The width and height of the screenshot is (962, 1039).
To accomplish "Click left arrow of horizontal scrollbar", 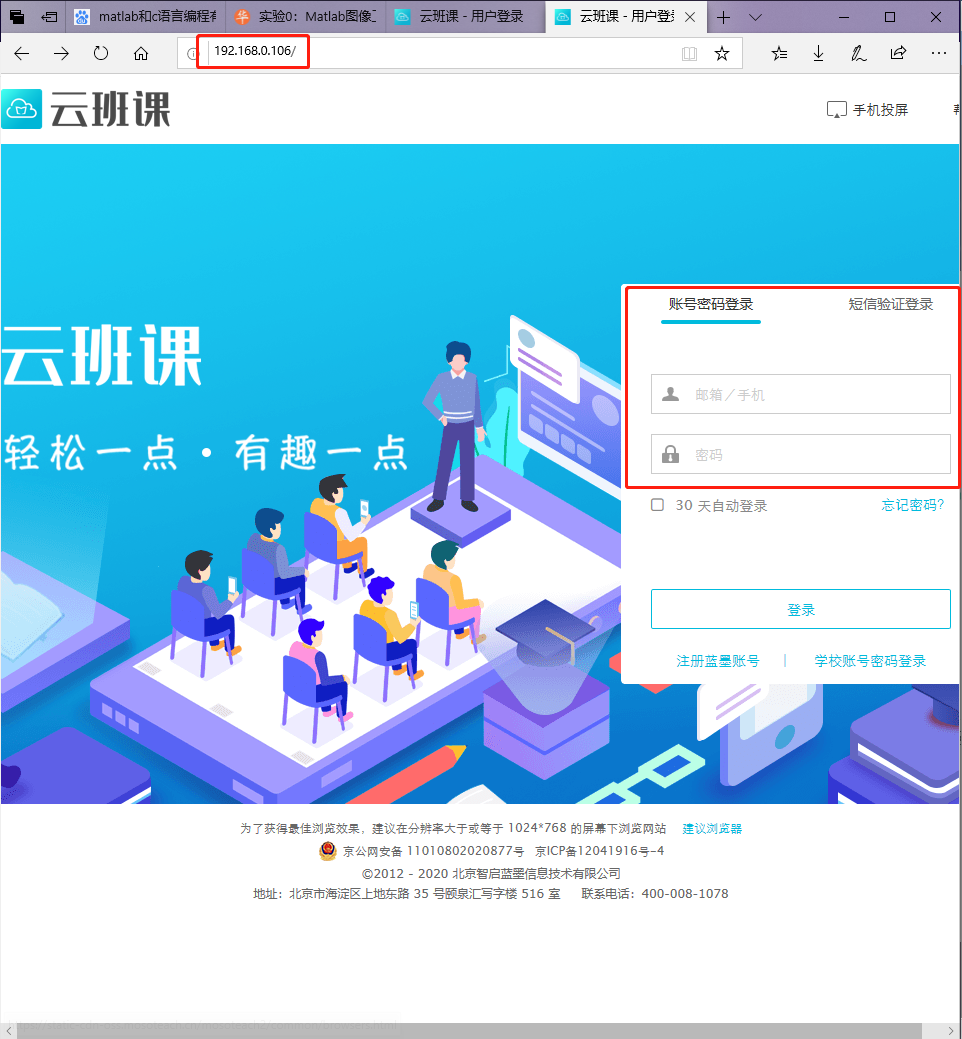I will (9, 1031).
